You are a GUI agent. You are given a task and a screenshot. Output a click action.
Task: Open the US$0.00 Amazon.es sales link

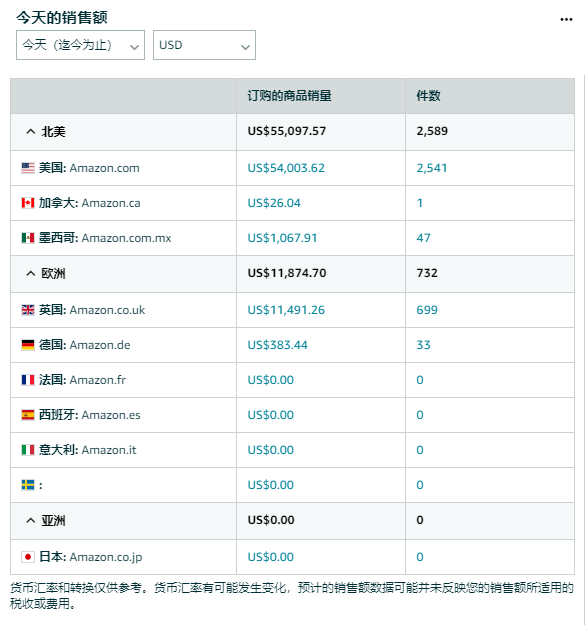[x=270, y=415]
